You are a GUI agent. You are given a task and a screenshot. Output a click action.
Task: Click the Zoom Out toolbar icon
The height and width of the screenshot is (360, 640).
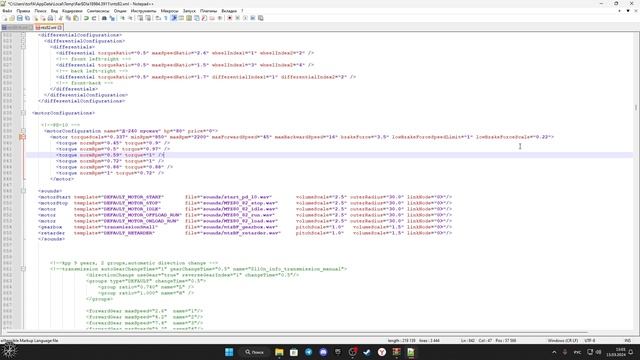(130, 18)
